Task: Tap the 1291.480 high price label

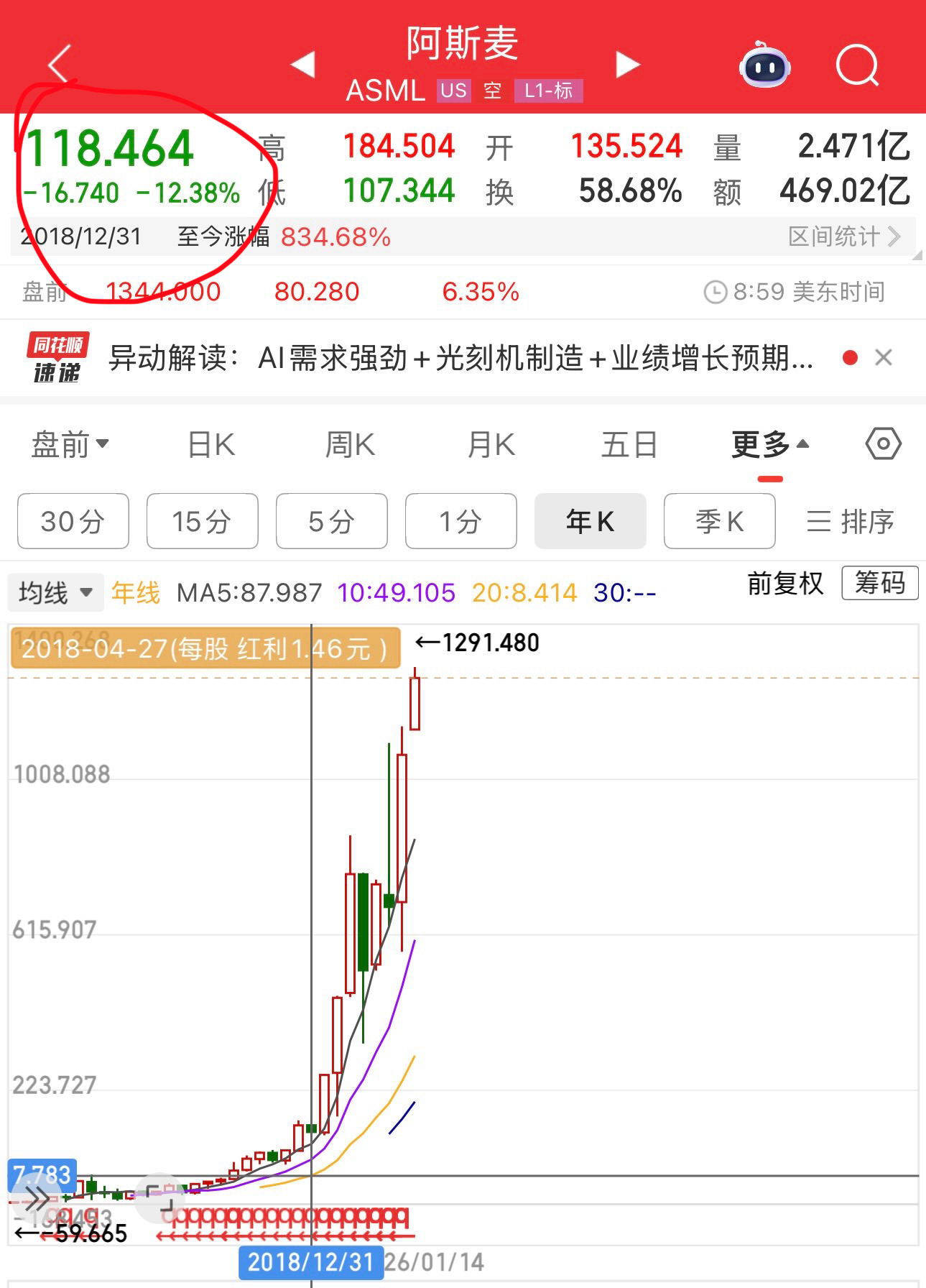Action: coord(477,642)
